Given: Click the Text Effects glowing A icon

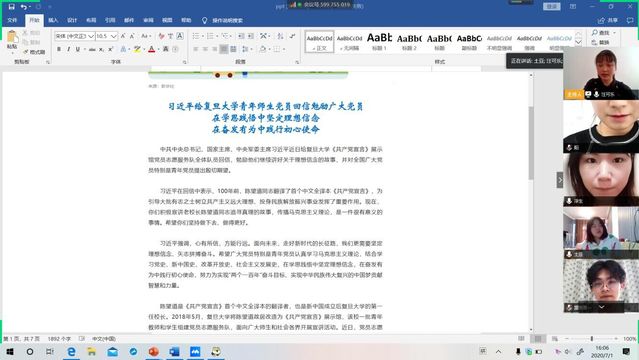Looking at the screenshot, I should 123,49.
